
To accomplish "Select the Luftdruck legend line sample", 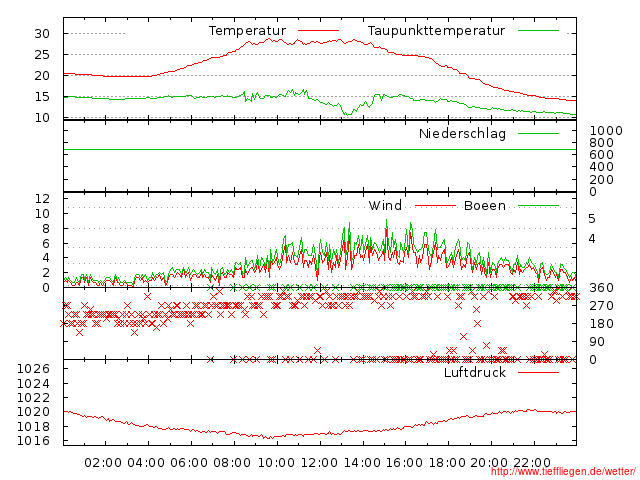I will [x=538, y=372].
